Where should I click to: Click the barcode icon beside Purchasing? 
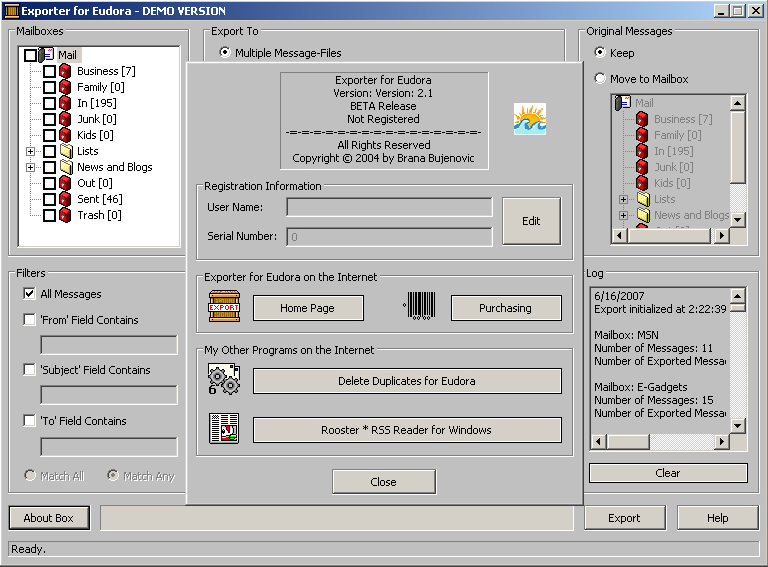420,306
